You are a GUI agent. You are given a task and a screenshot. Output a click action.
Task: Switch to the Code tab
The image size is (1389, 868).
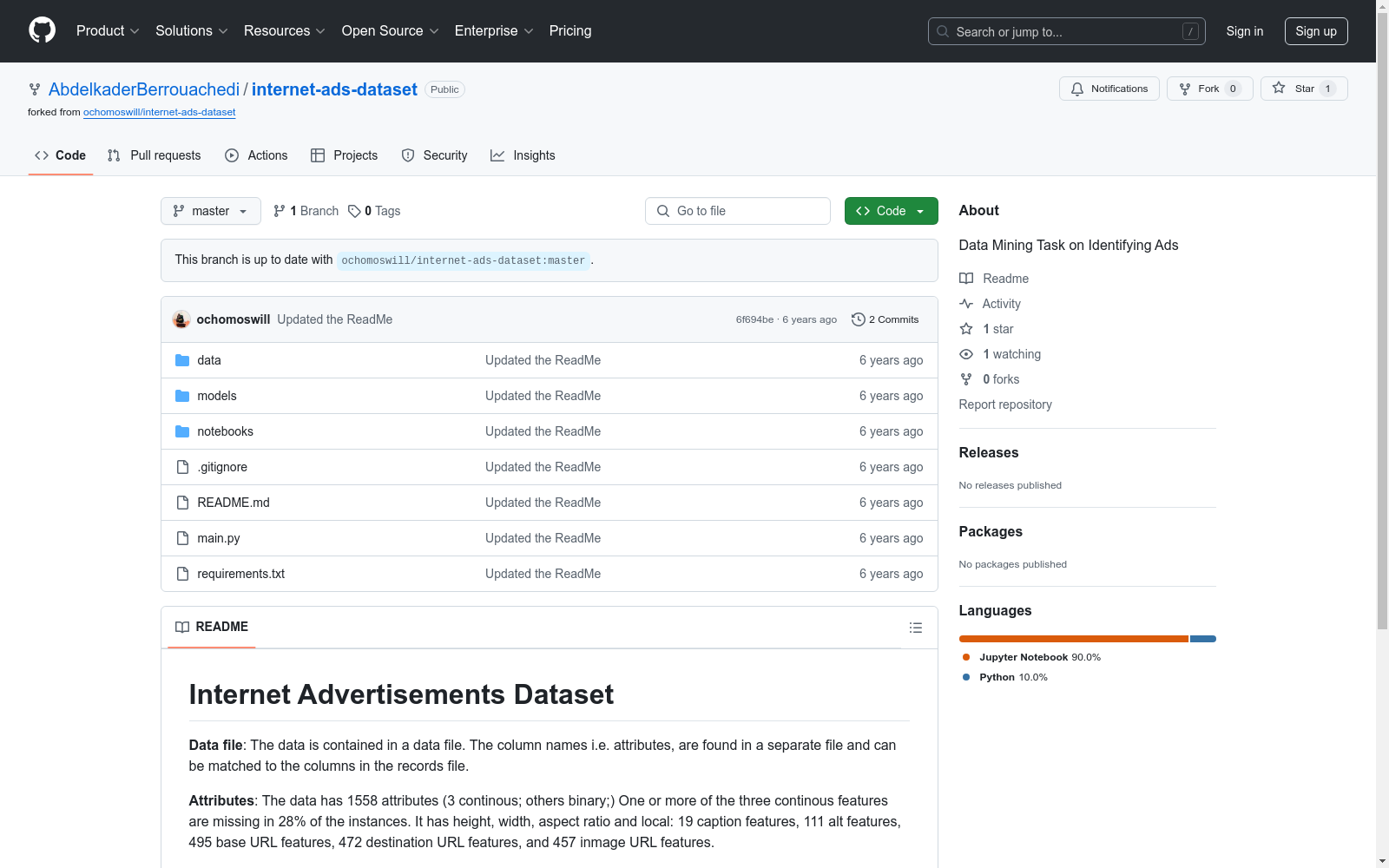61,155
